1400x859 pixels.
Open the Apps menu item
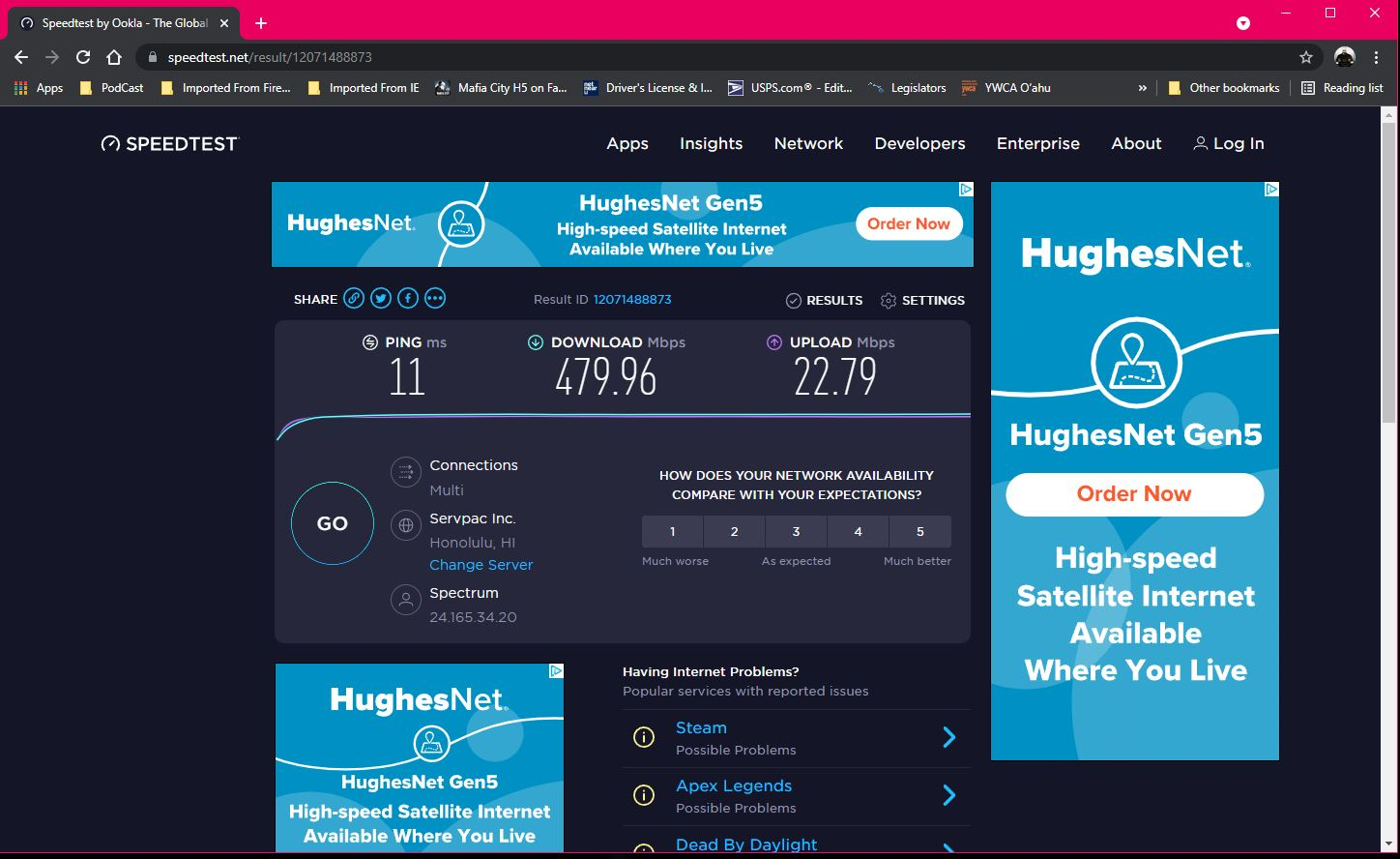[627, 144]
